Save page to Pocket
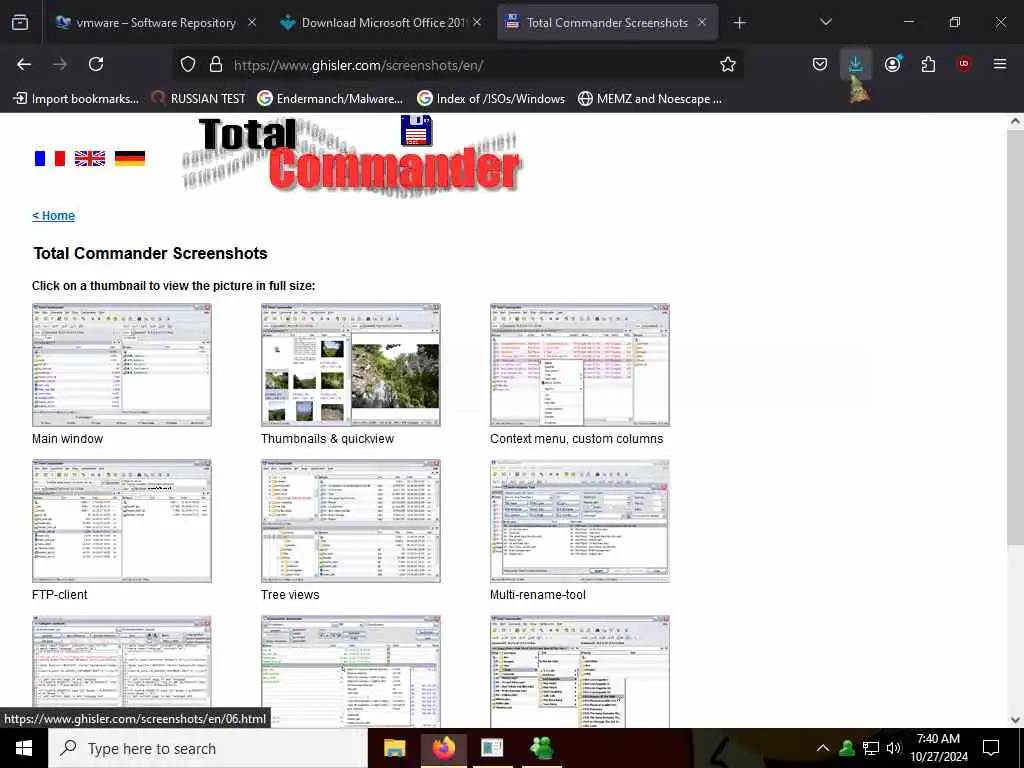 [820, 64]
